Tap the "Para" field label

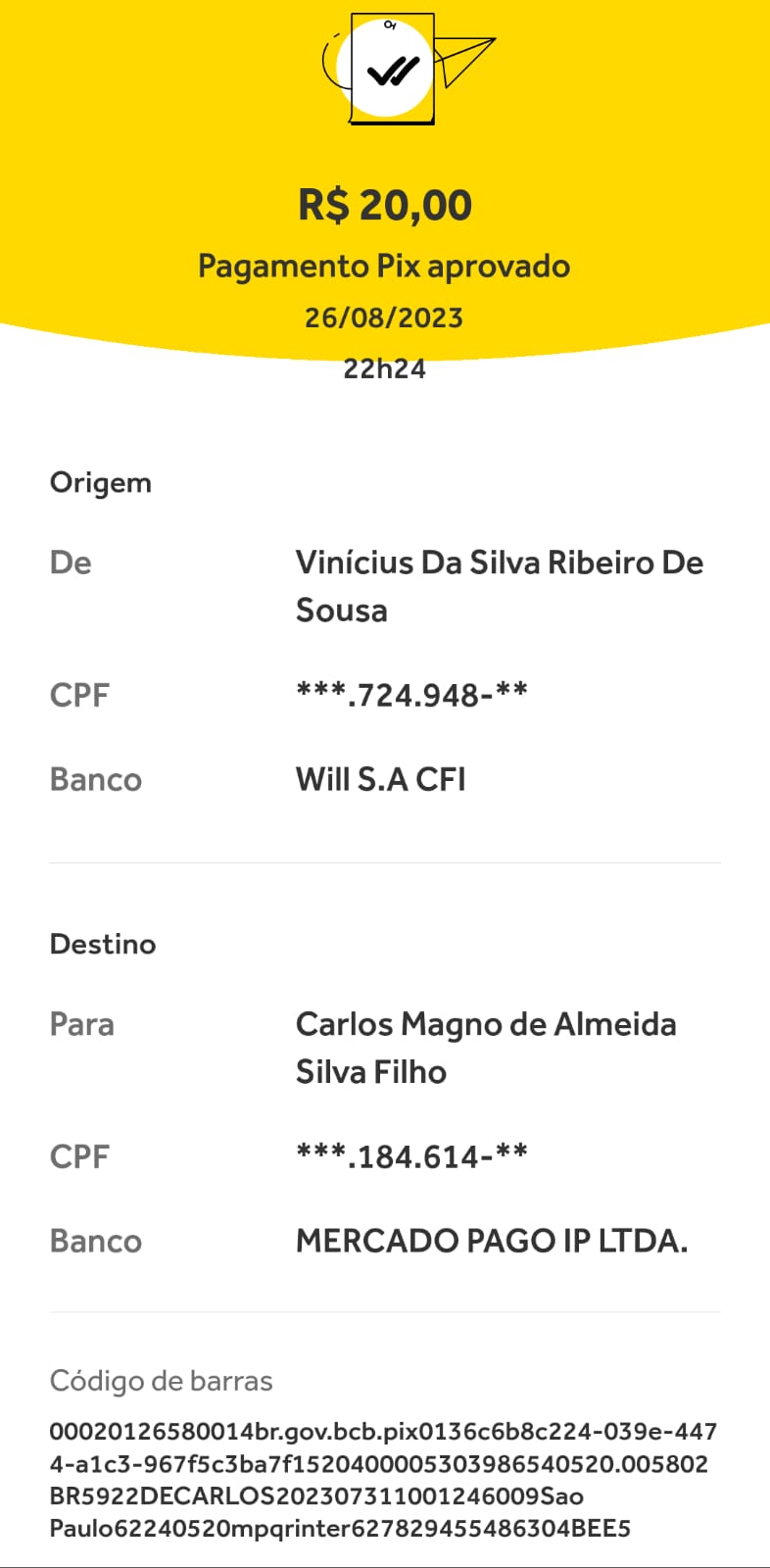pos(82,1024)
